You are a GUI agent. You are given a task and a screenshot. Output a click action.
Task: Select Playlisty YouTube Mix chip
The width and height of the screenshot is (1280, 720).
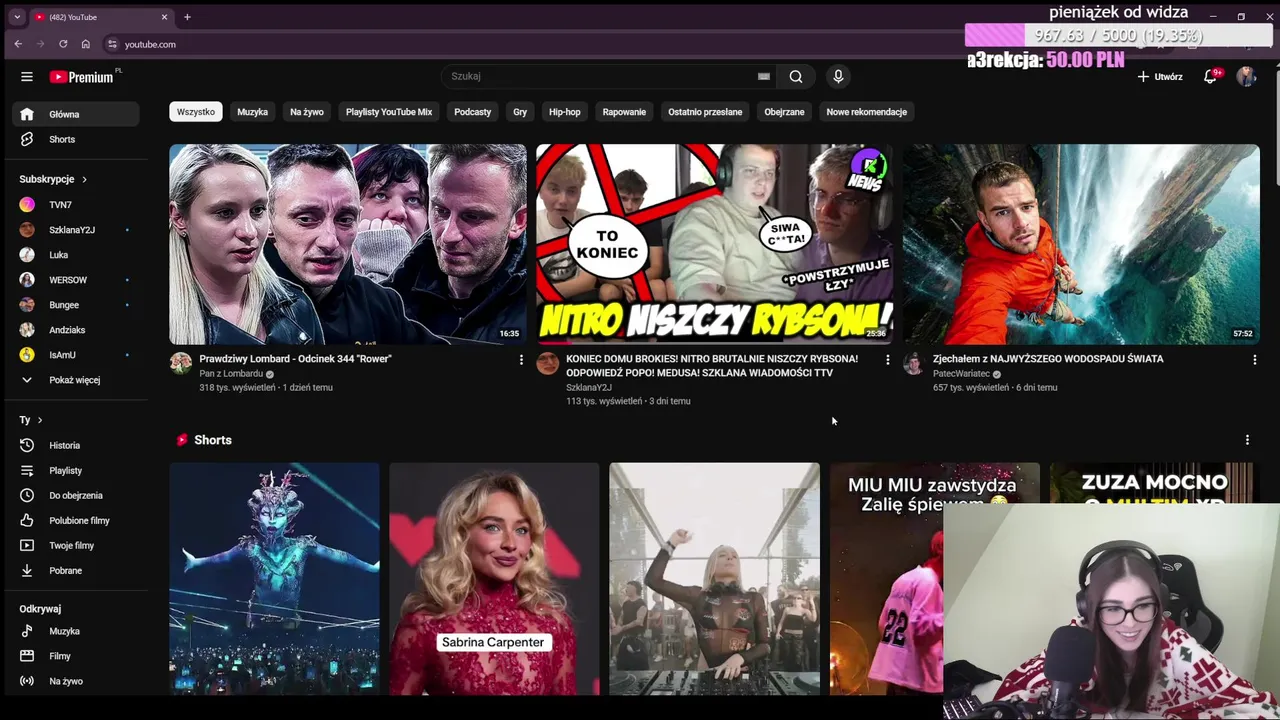[389, 112]
